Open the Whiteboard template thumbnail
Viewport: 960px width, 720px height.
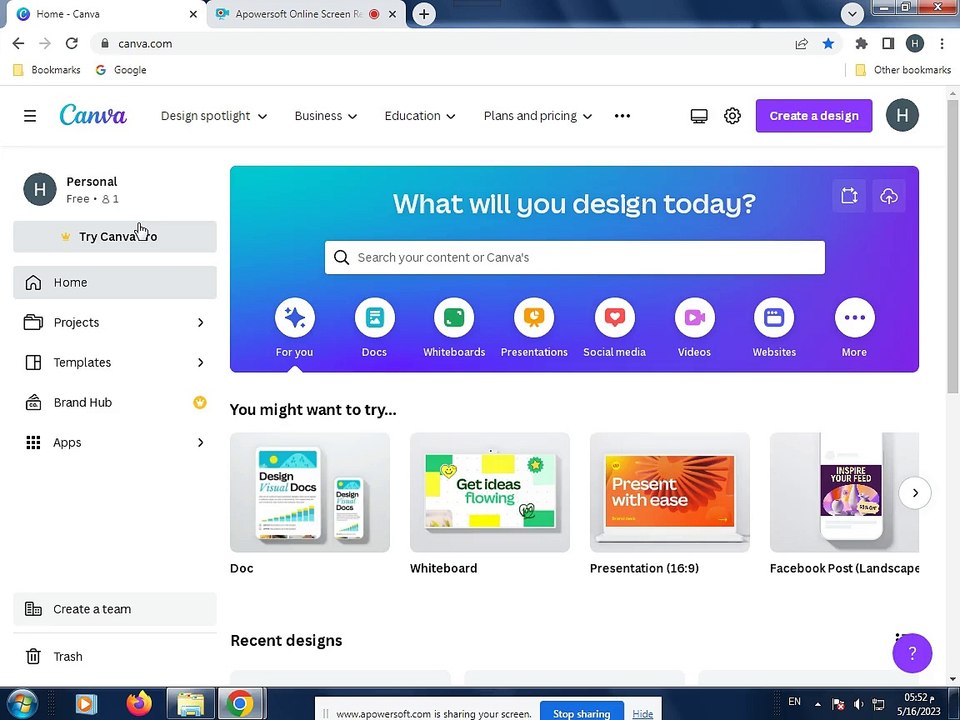pyautogui.click(x=490, y=493)
